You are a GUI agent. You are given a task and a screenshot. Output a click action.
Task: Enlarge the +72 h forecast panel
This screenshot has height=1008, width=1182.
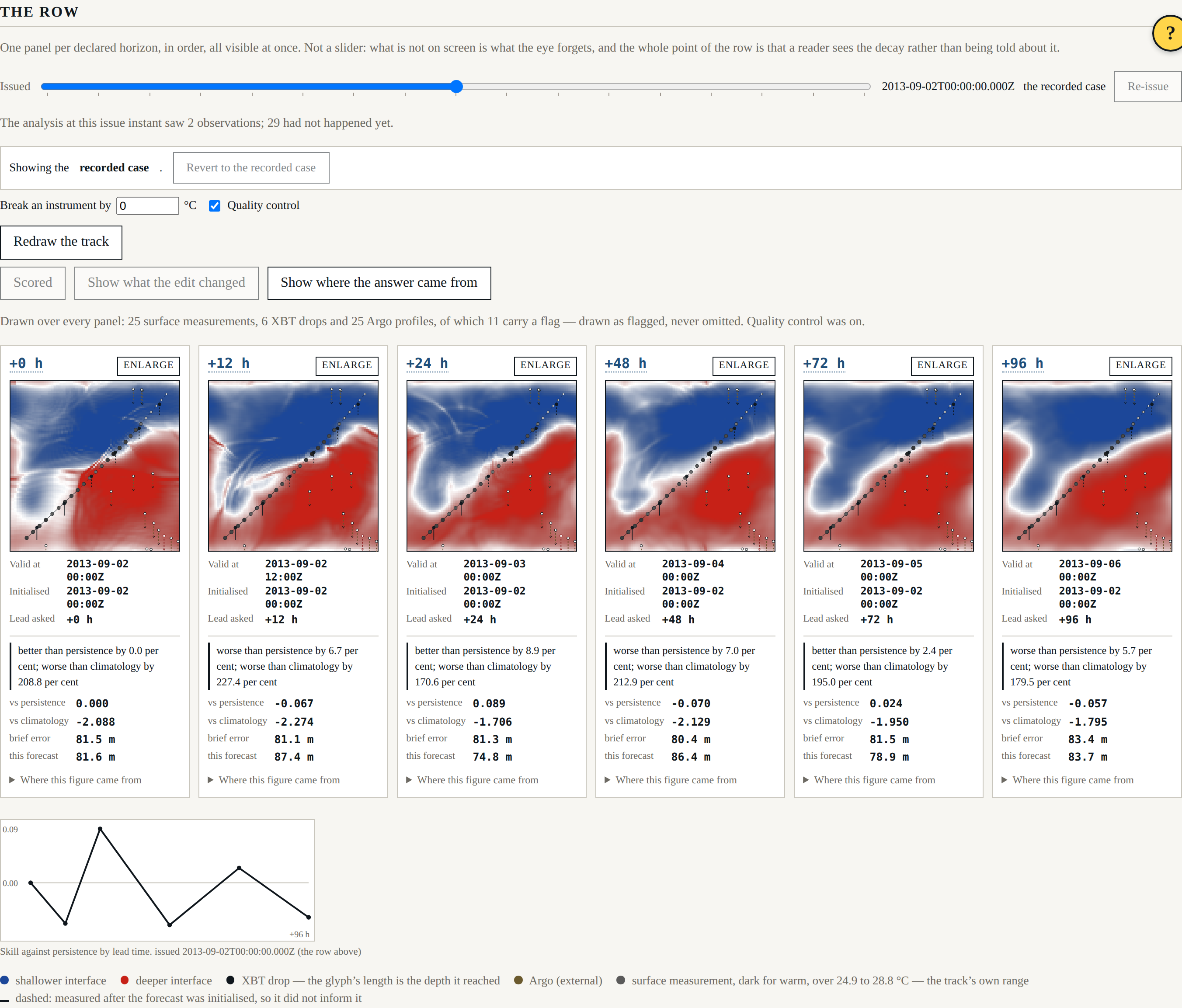pyautogui.click(x=942, y=365)
